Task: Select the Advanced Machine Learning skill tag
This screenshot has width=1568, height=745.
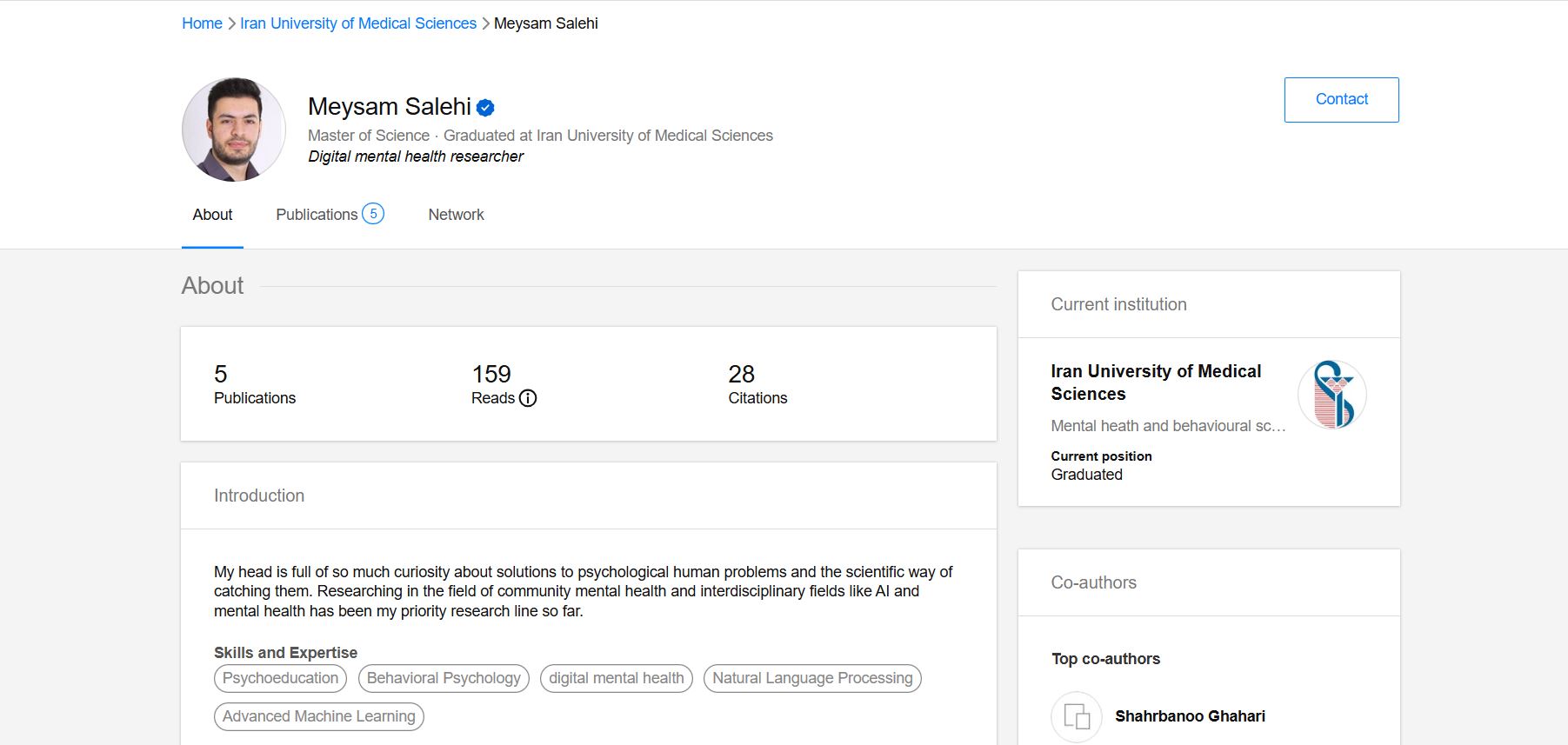Action: point(319,716)
